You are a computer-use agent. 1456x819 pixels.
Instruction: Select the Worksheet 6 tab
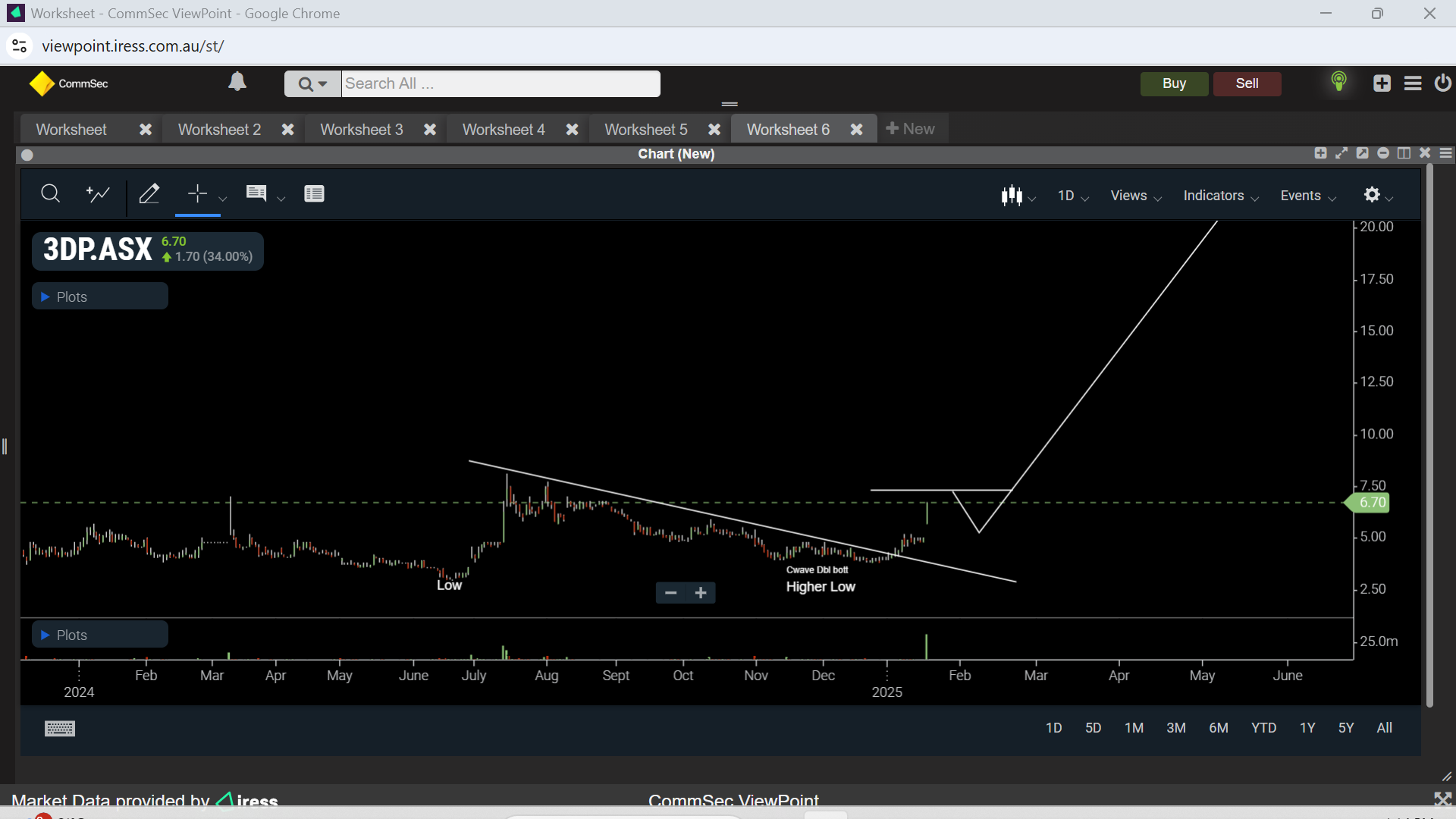click(x=788, y=130)
